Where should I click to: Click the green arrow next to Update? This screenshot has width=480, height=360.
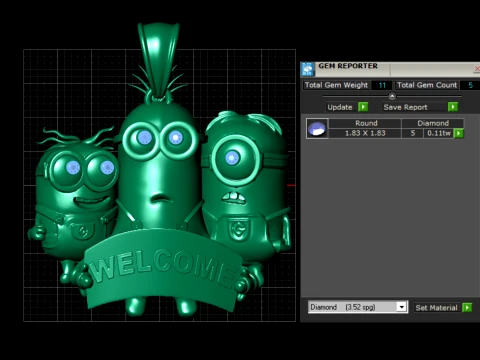pyautogui.click(x=363, y=107)
